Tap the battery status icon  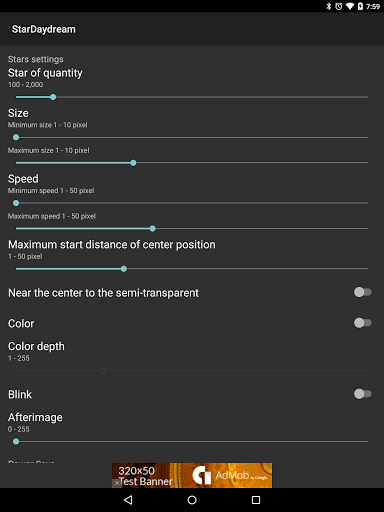tap(360, 6)
